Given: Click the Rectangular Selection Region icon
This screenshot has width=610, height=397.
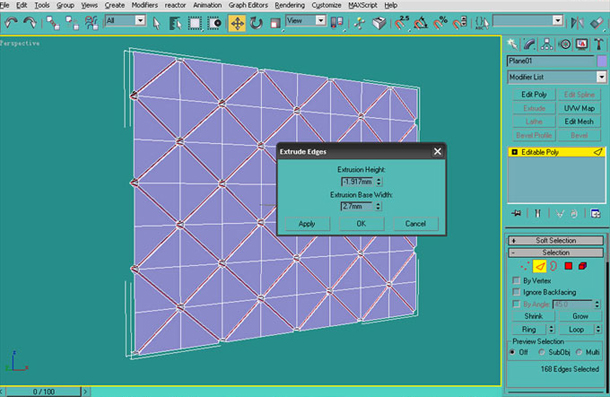Looking at the screenshot, I should coord(195,23).
